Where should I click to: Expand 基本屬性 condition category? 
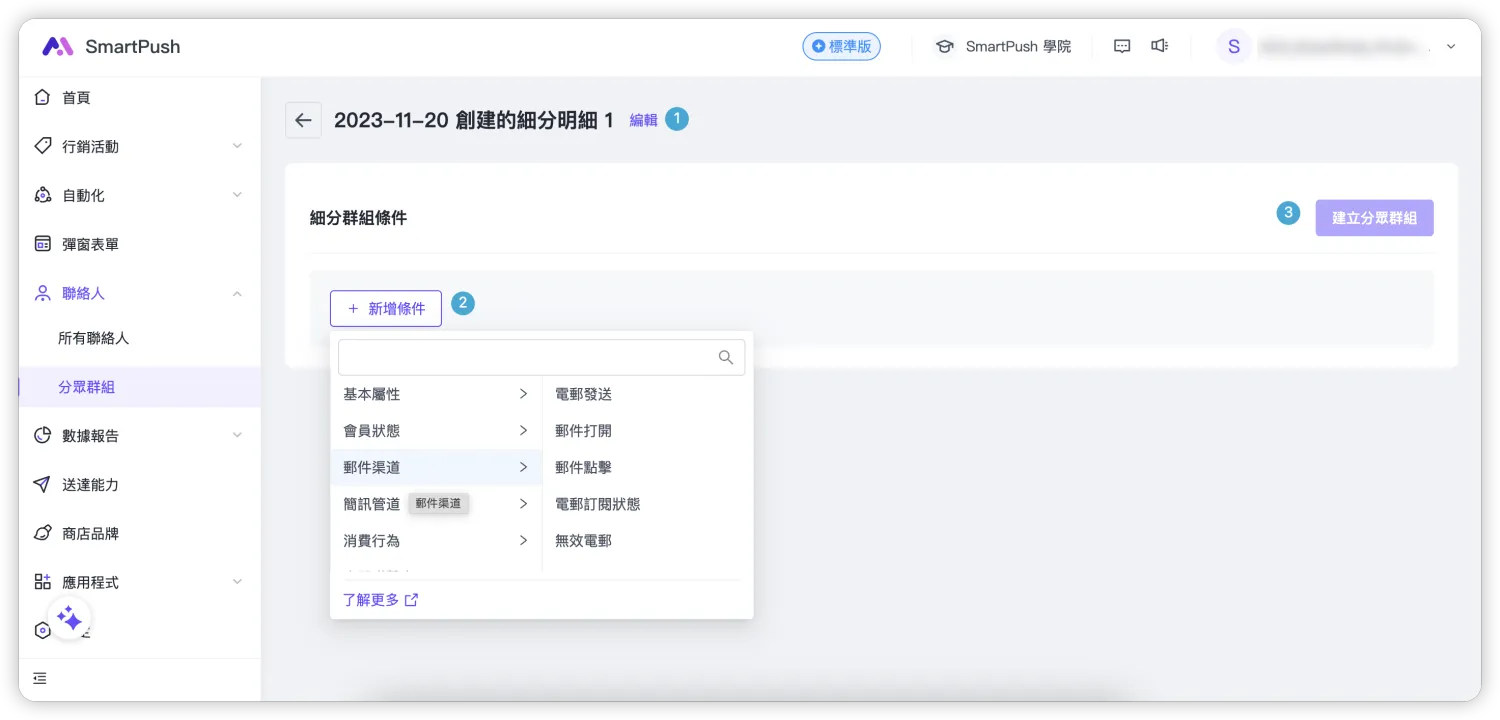[x=435, y=394]
